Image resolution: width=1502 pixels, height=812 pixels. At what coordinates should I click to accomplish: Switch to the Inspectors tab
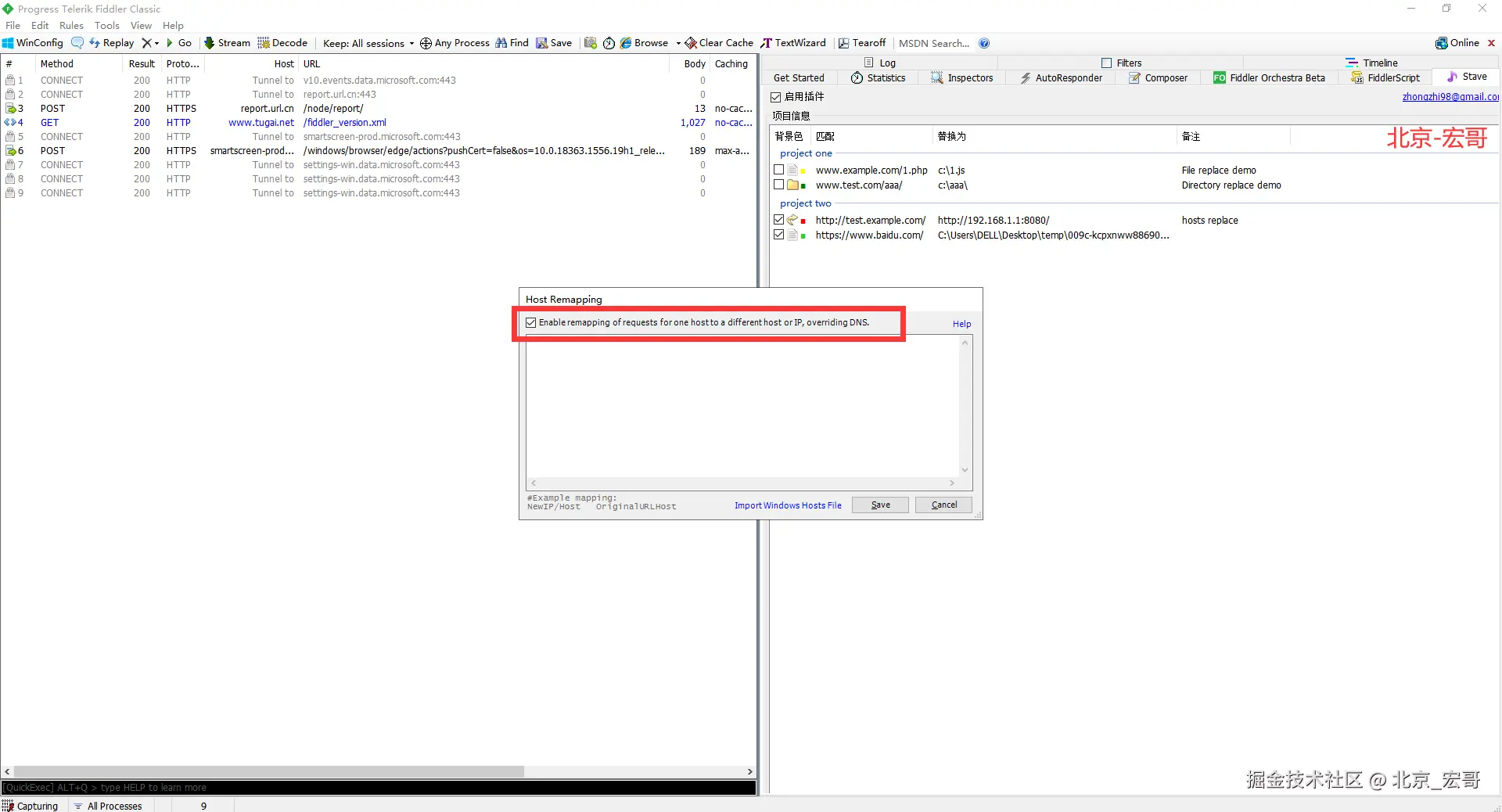[961, 77]
